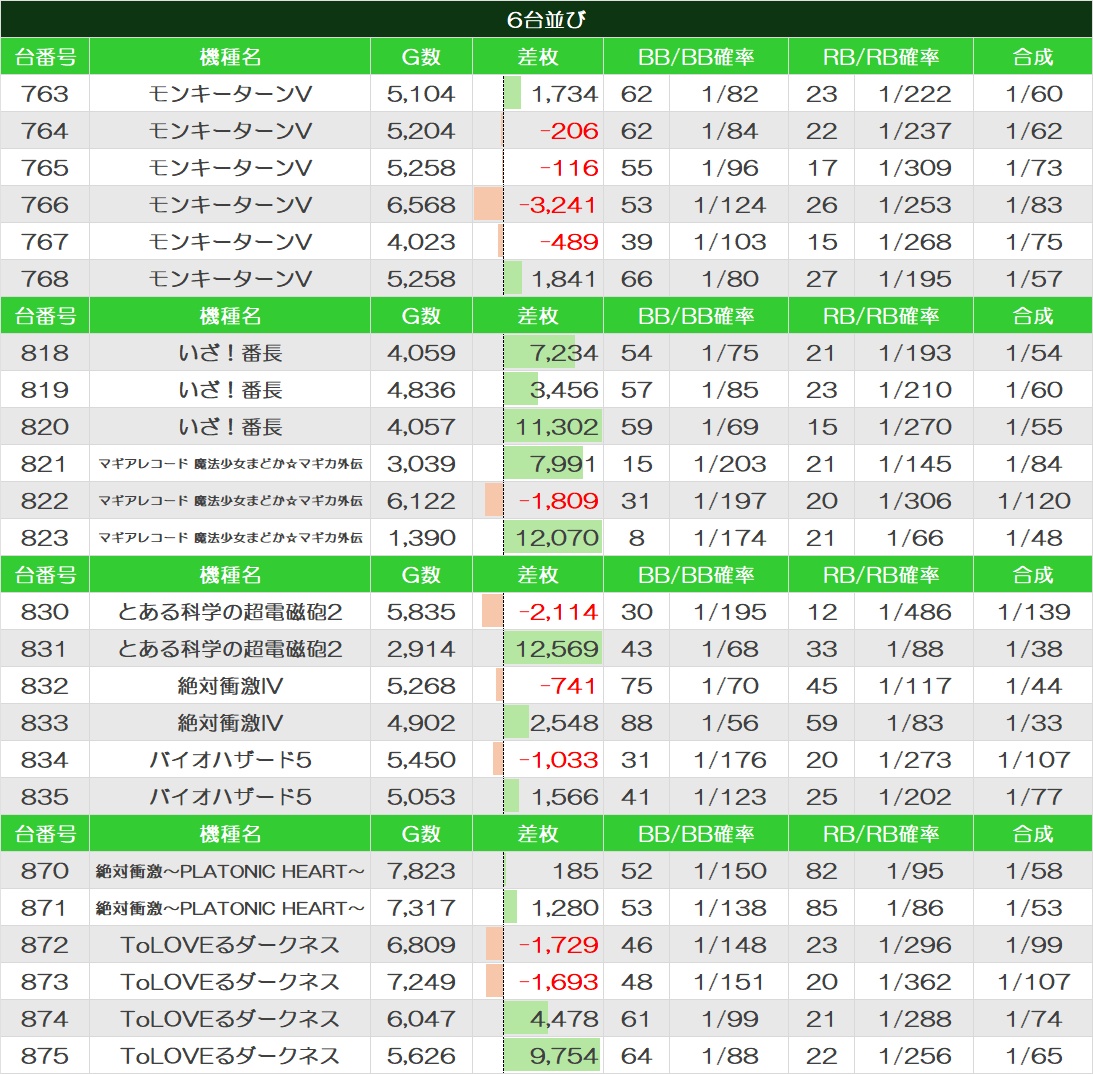The image size is (1093, 1074).
Task: Click G数 value 7,823 in row 870
Action: pos(421,870)
